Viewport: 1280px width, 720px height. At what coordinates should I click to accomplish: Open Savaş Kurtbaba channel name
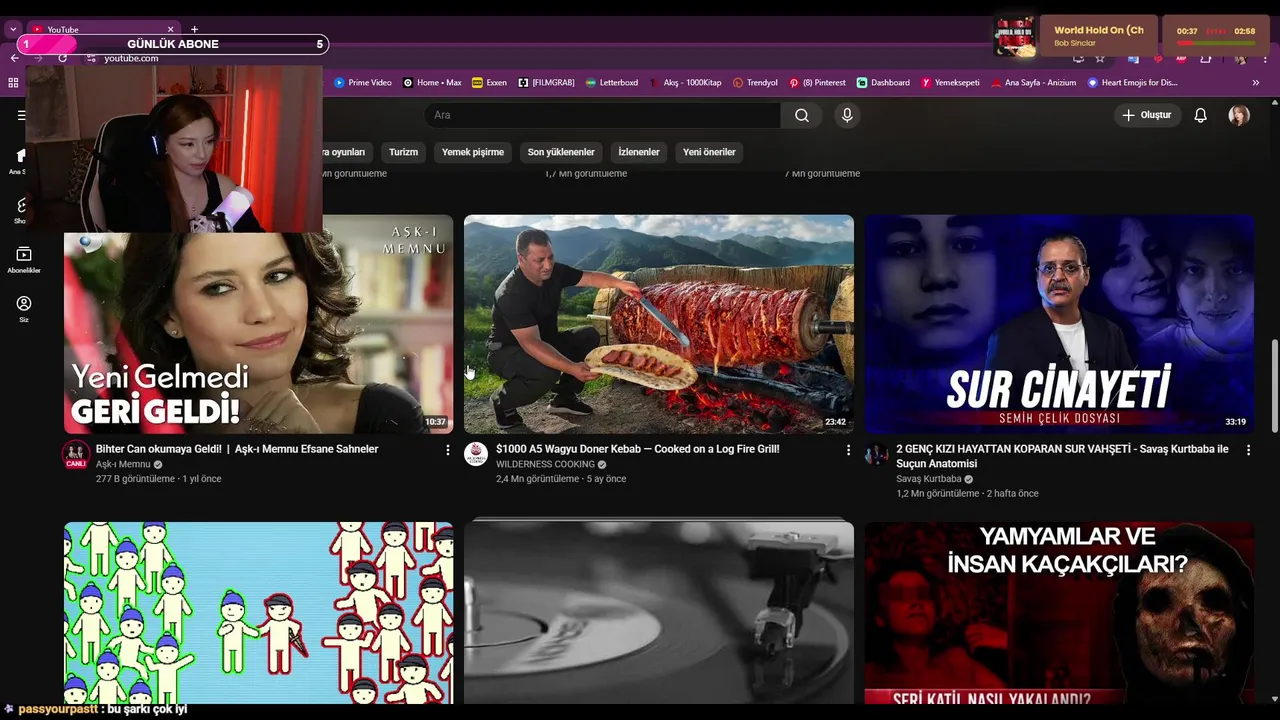[928, 479]
